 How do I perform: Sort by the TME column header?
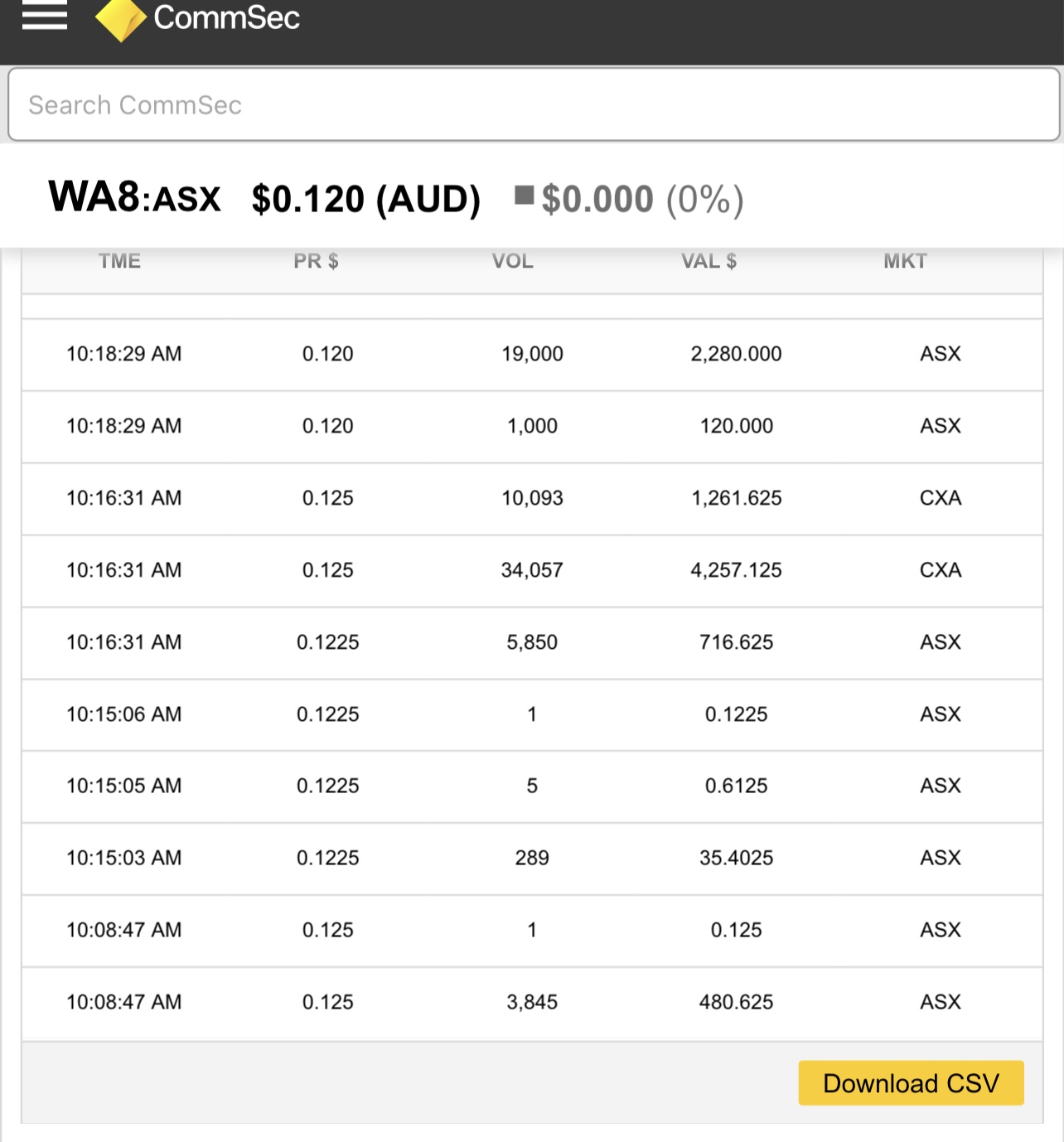pyautogui.click(x=119, y=261)
